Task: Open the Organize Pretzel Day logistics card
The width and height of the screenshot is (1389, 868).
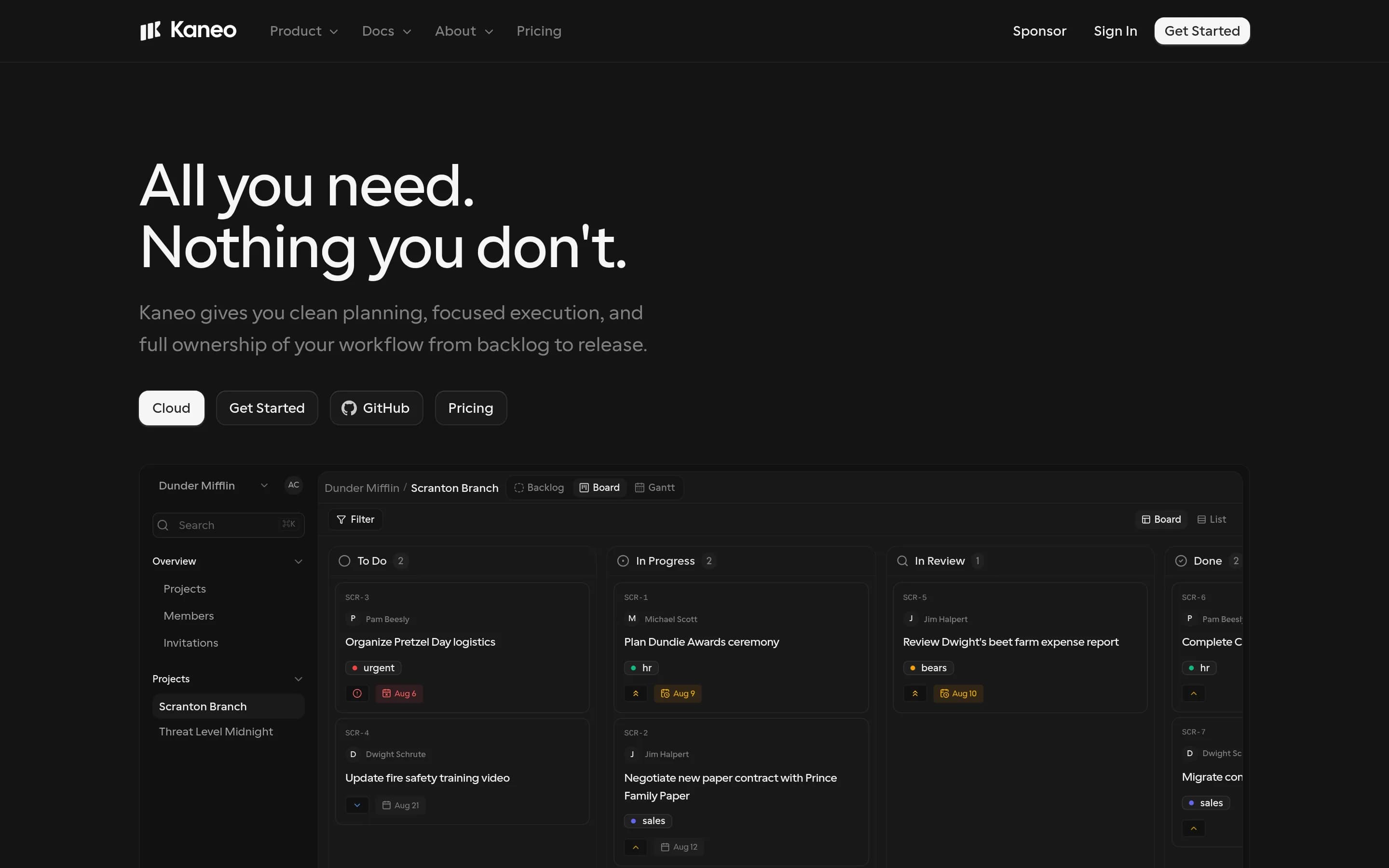Action: pos(462,648)
